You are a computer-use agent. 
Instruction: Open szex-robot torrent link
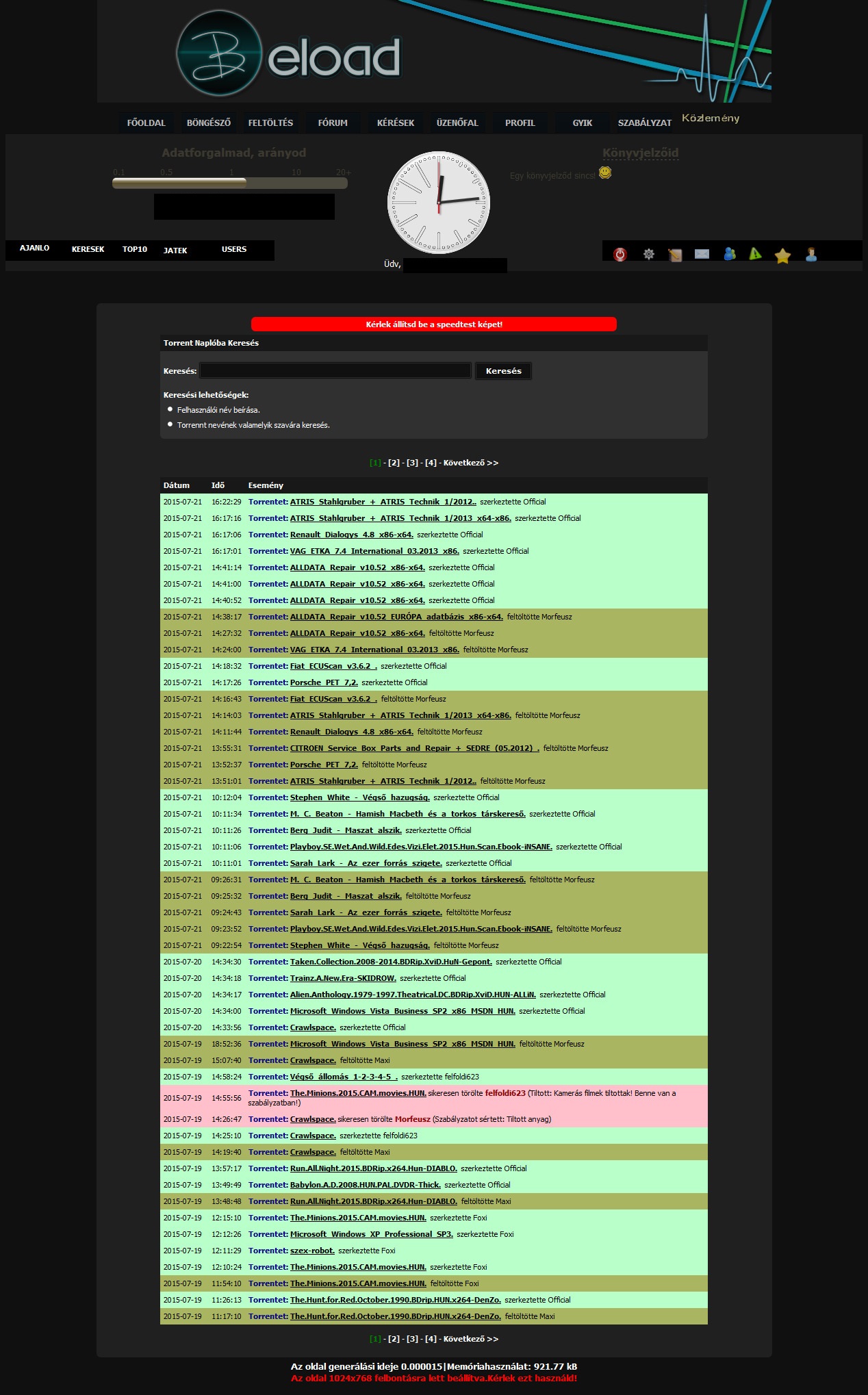[x=312, y=1251]
